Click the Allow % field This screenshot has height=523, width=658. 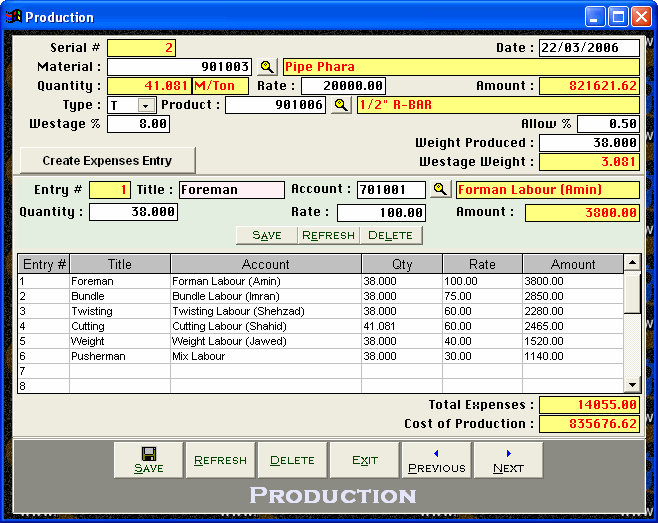(608, 124)
